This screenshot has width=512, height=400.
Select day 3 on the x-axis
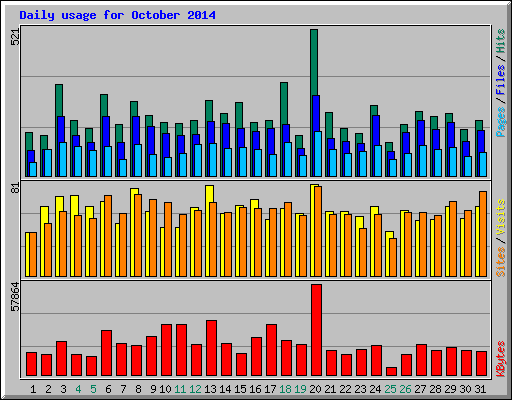coord(63,389)
